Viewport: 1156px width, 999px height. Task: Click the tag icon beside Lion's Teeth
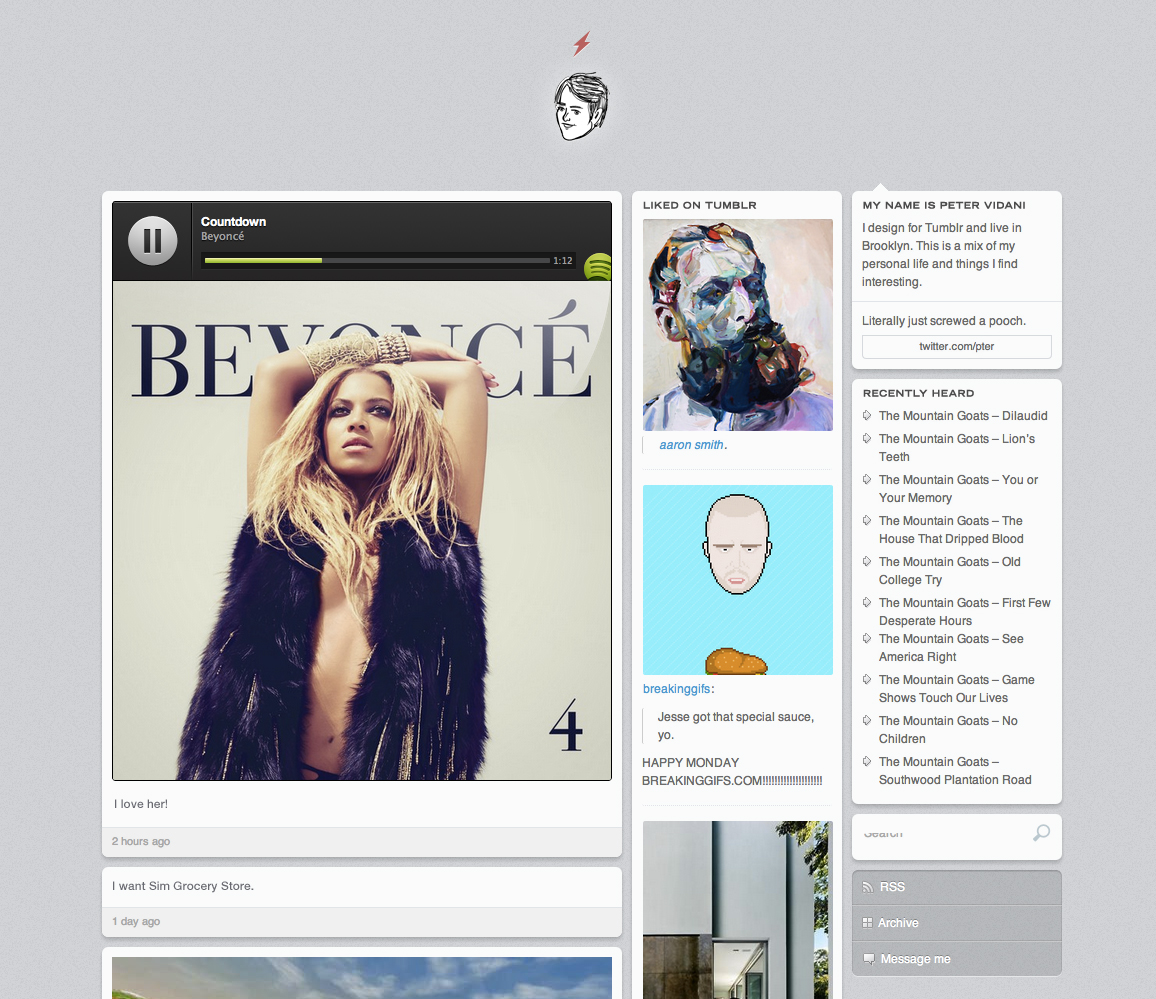(x=867, y=438)
